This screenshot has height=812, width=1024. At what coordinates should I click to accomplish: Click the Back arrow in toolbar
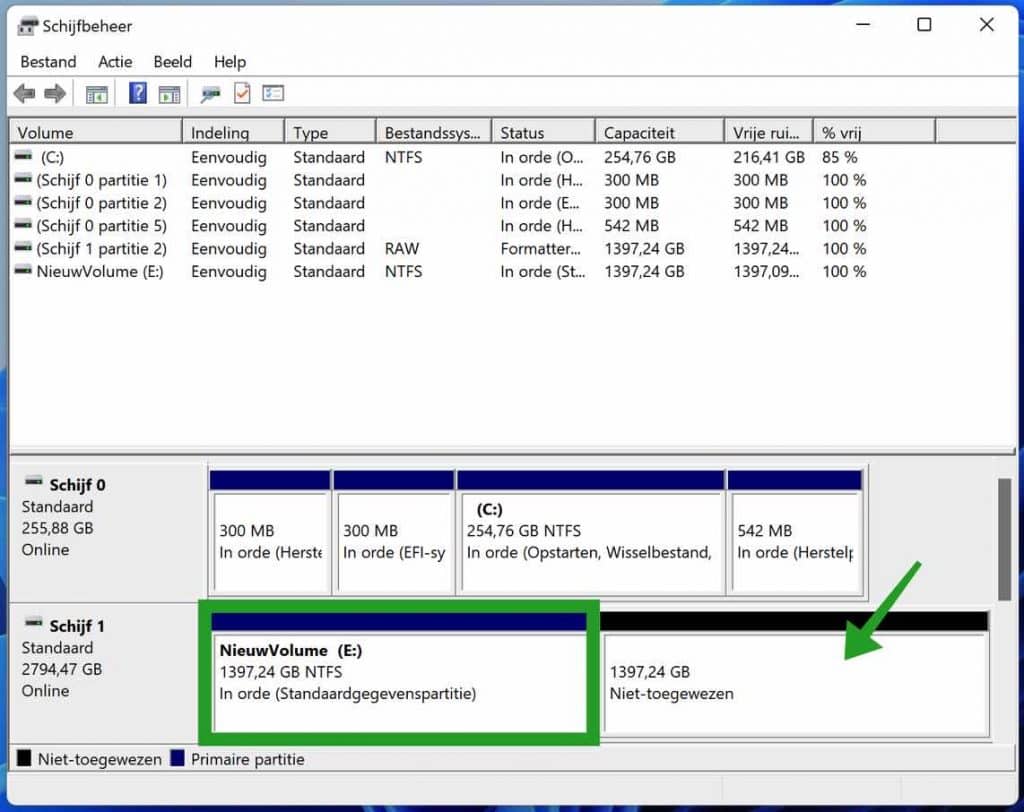(24, 94)
